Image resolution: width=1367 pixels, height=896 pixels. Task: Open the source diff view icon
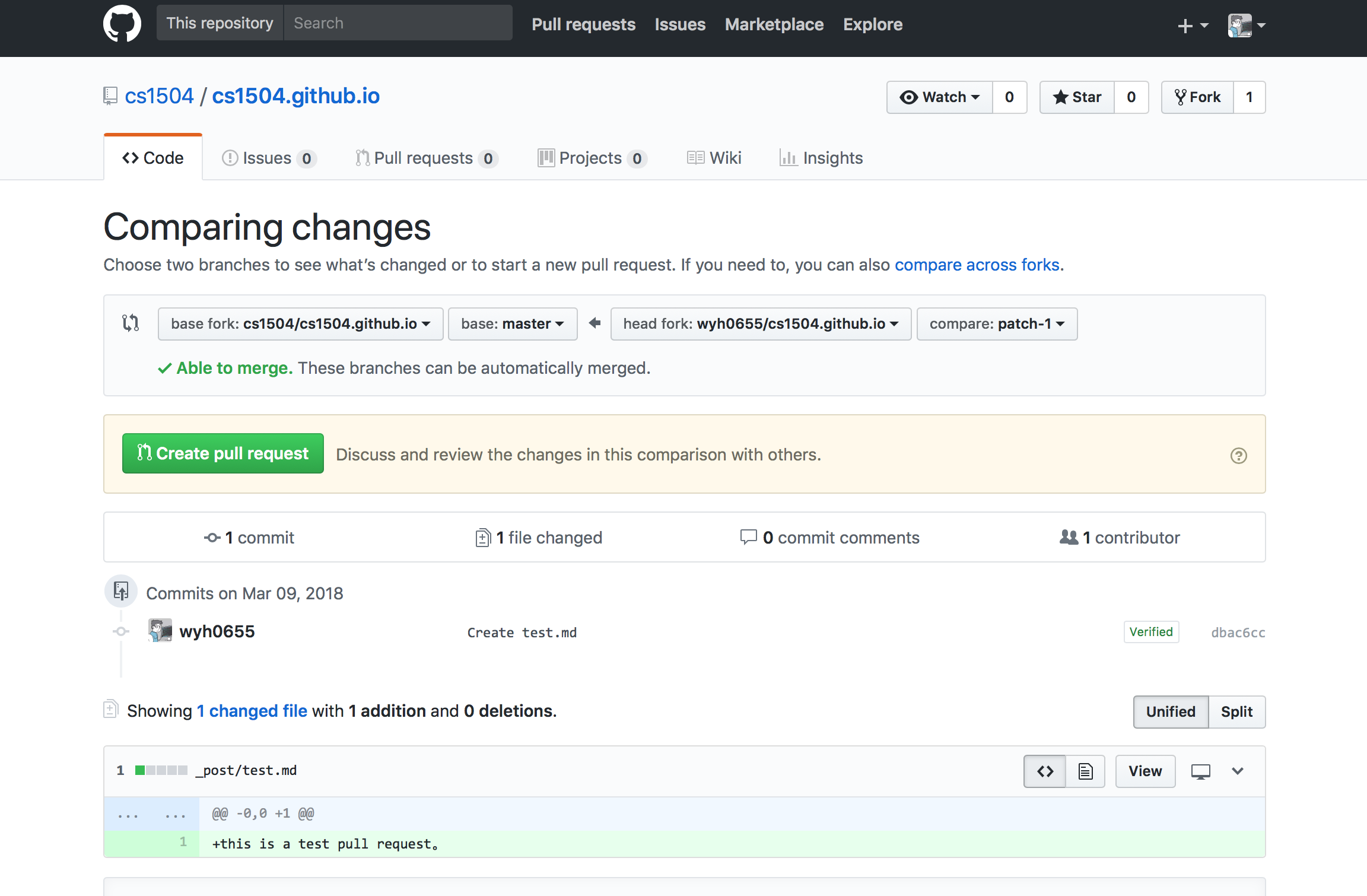(x=1044, y=771)
